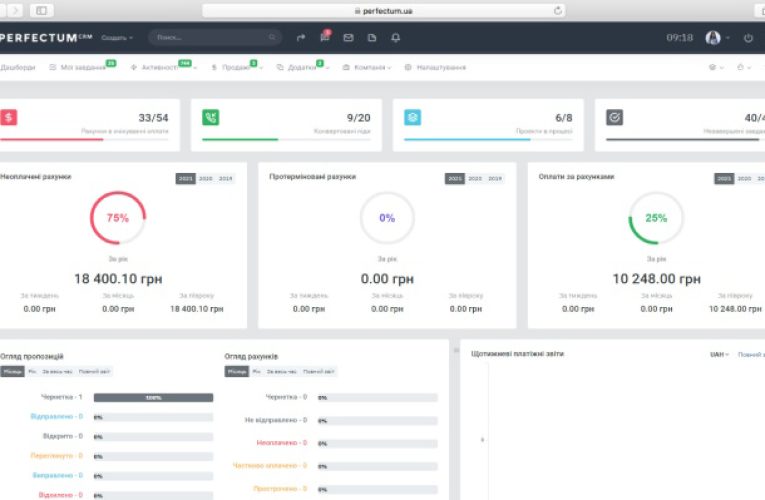Image resolution: width=765 pixels, height=500 pixels.
Task: Open the Активності menu dropdown
Action: (163, 67)
